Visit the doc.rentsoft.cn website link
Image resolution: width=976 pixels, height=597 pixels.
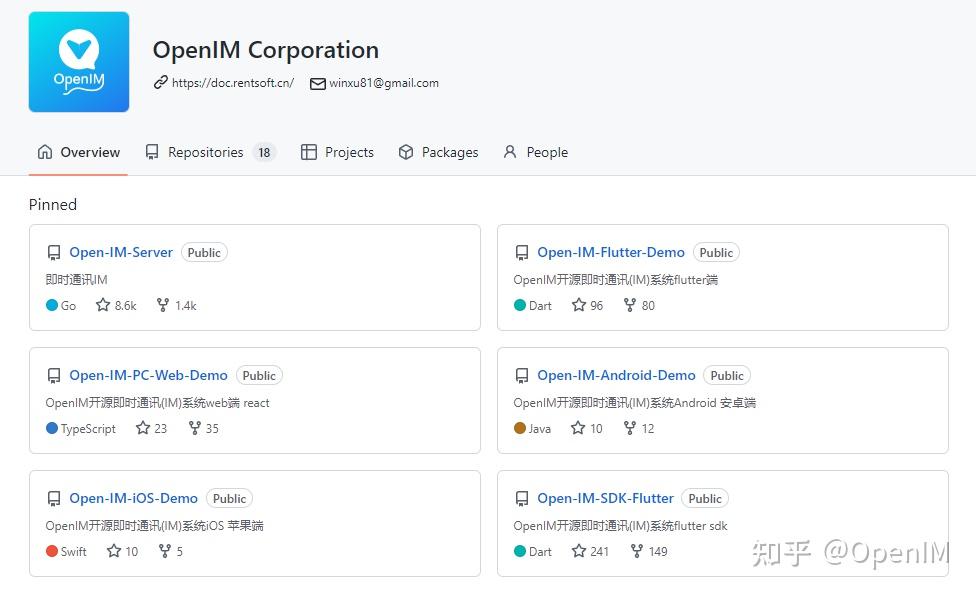tap(231, 83)
